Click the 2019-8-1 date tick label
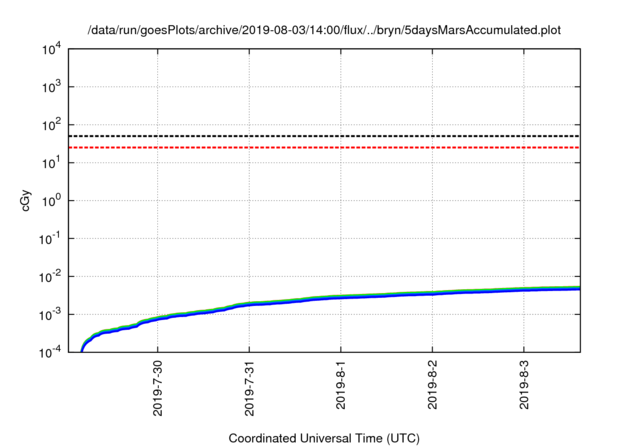 click(x=340, y=385)
